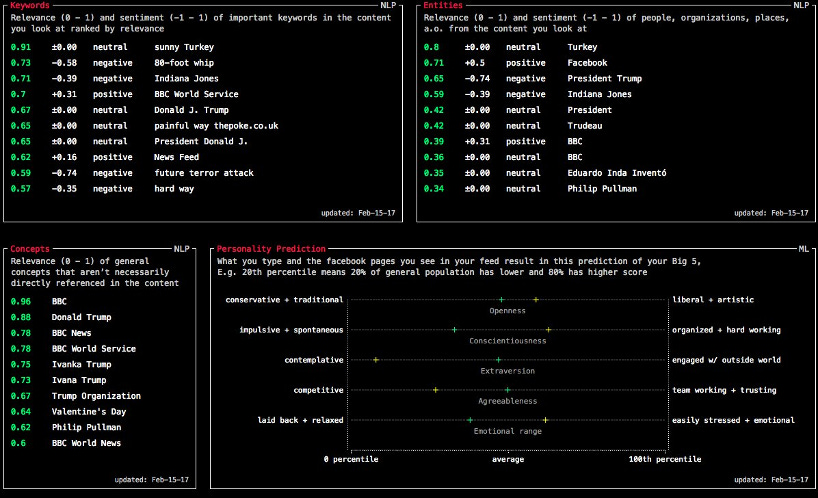Click 'Indiana Jones' in the Entities panel
The width and height of the screenshot is (818, 498).
click(x=599, y=94)
